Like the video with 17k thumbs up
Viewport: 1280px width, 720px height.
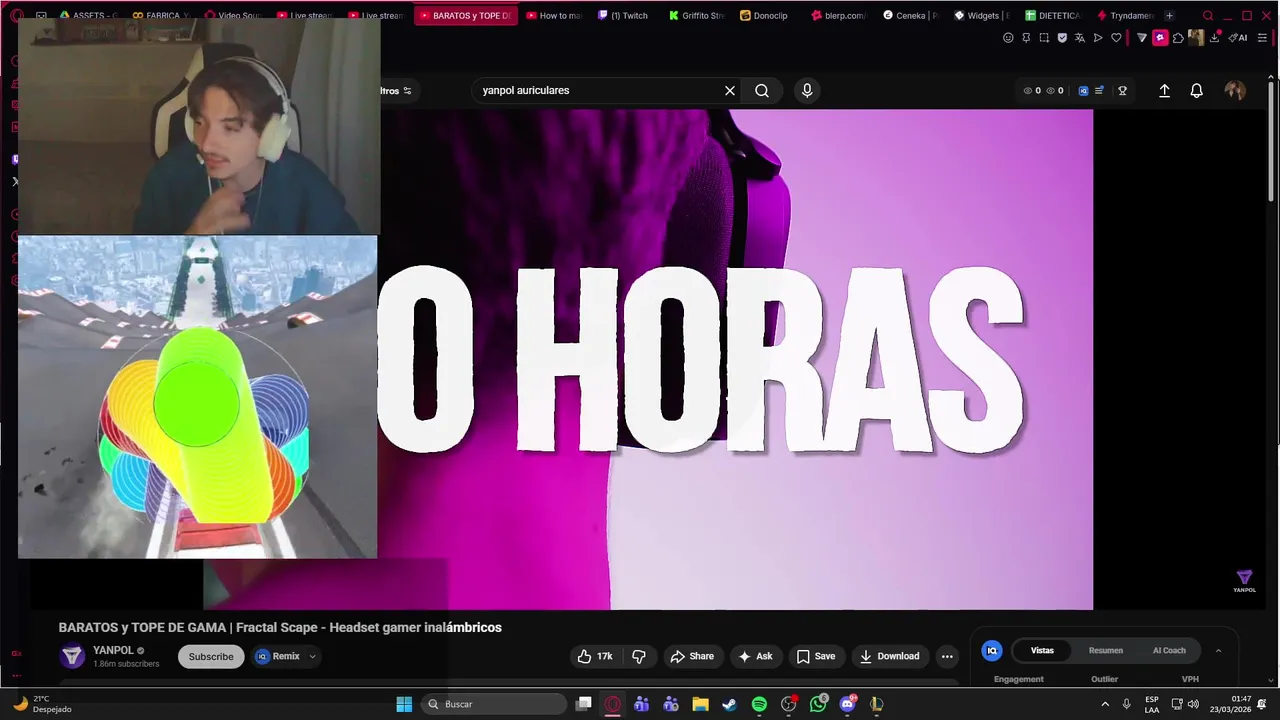pyautogui.click(x=595, y=656)
